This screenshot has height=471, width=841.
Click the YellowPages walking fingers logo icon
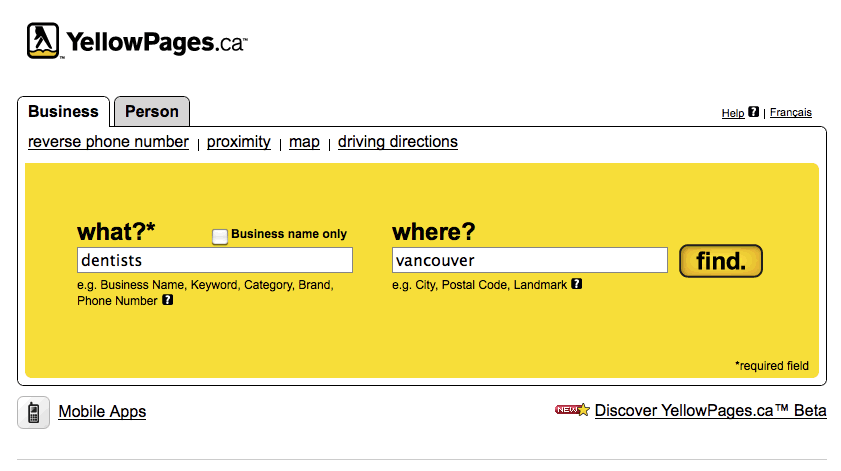(x=43, y=41)
